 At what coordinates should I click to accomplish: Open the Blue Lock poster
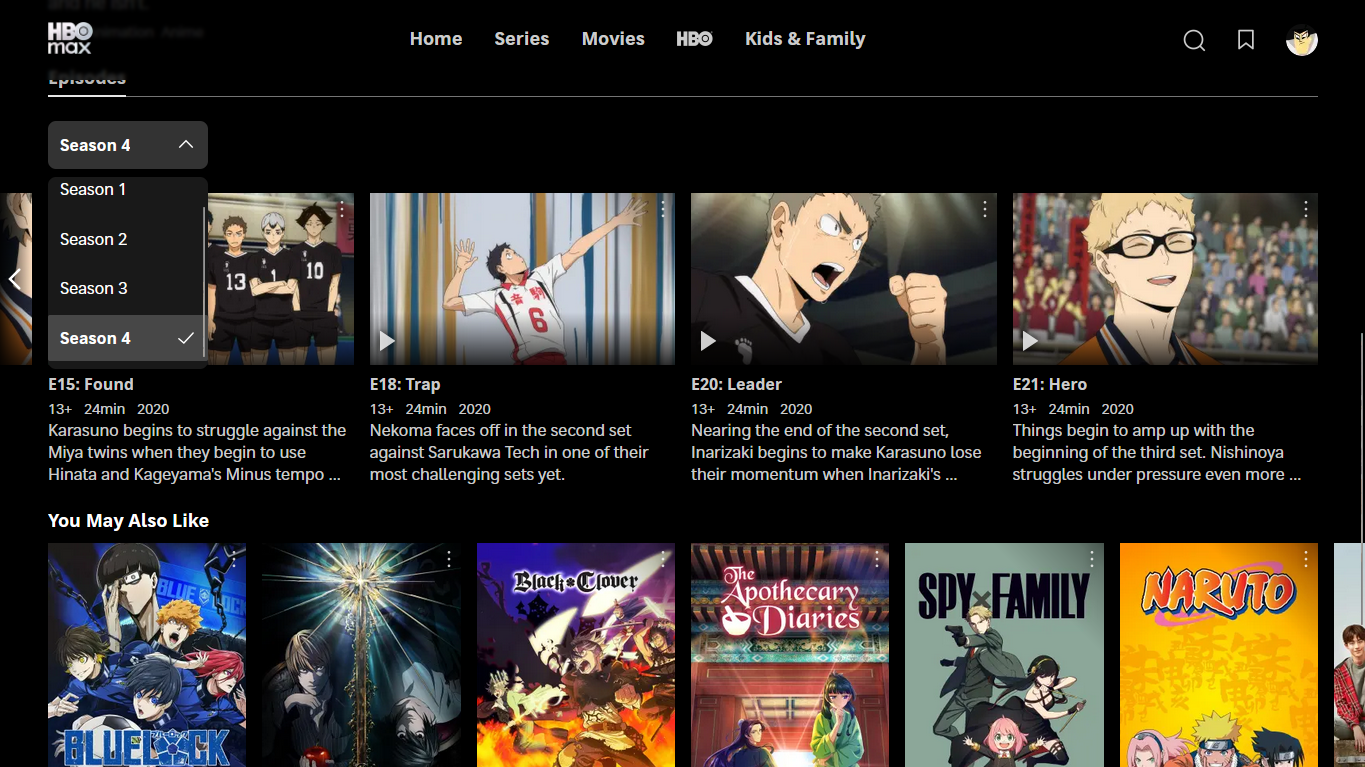[147, 655]
